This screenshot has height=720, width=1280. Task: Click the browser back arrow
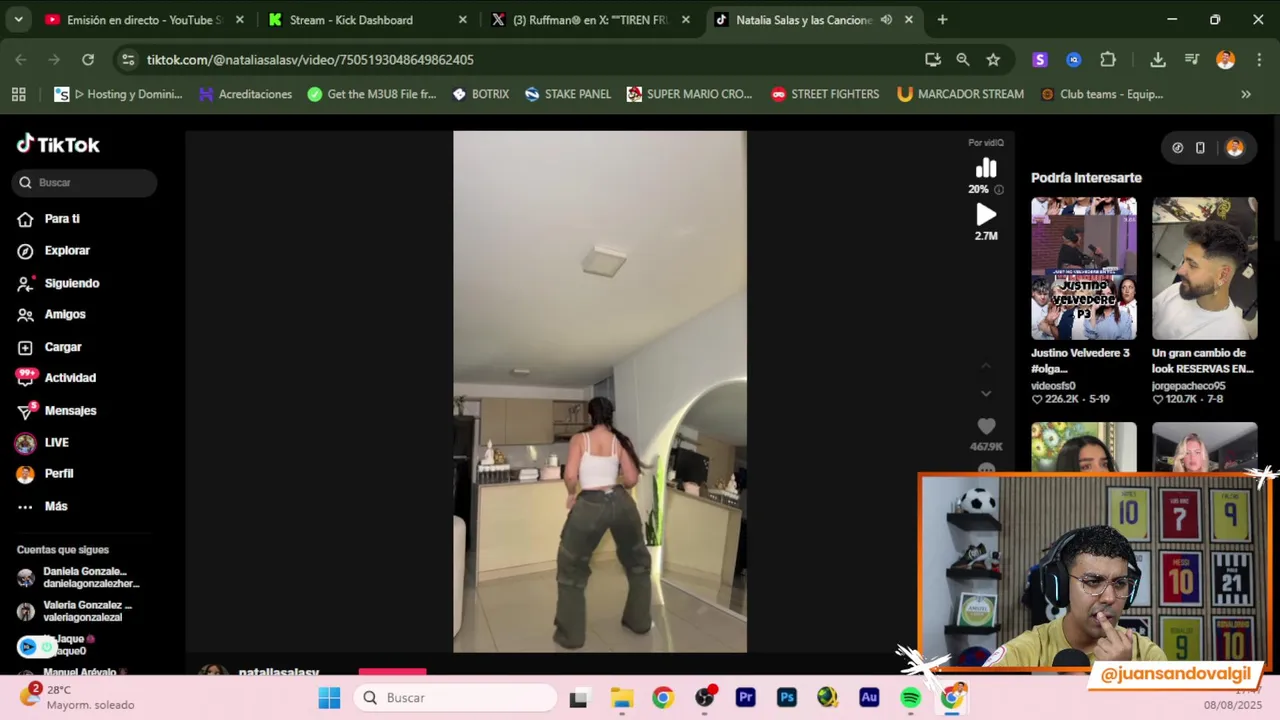(x=21, y=60)
